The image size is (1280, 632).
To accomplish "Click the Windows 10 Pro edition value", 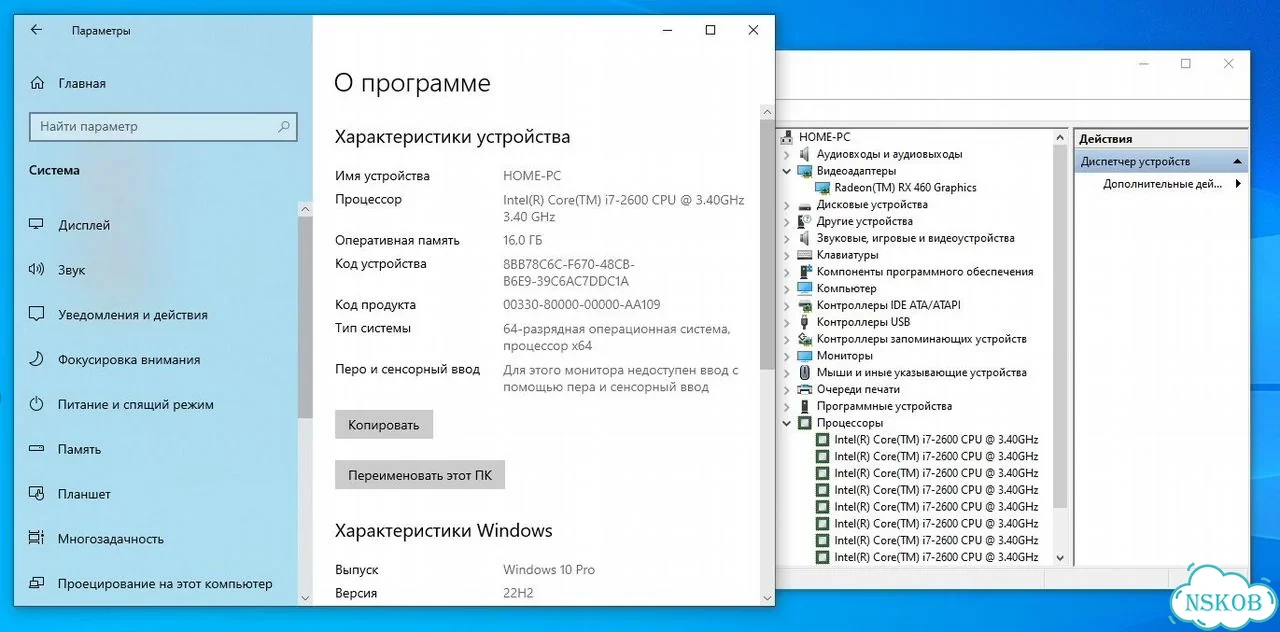I will 549,570.
